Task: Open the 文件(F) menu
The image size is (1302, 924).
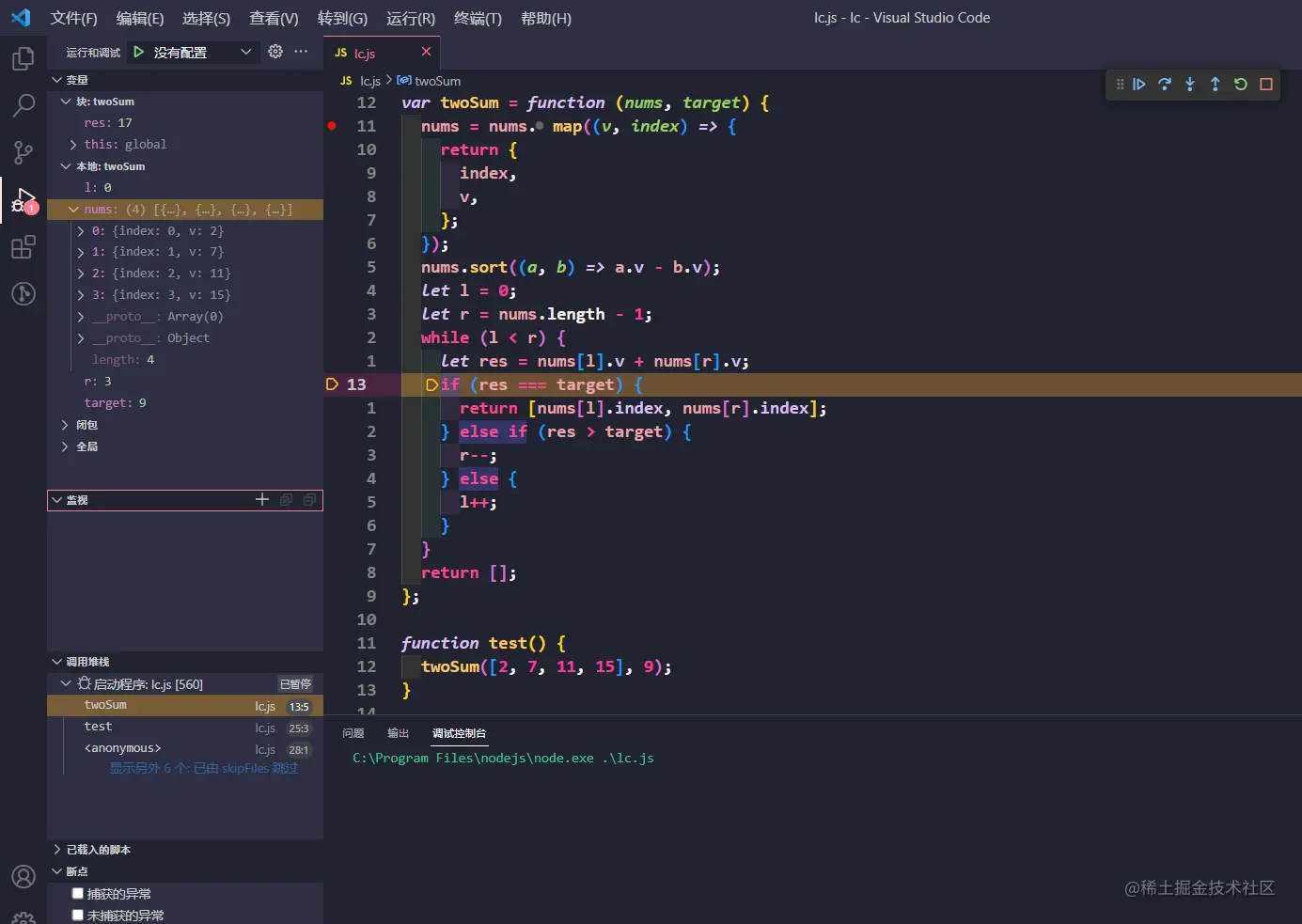Action: [73, 18]
